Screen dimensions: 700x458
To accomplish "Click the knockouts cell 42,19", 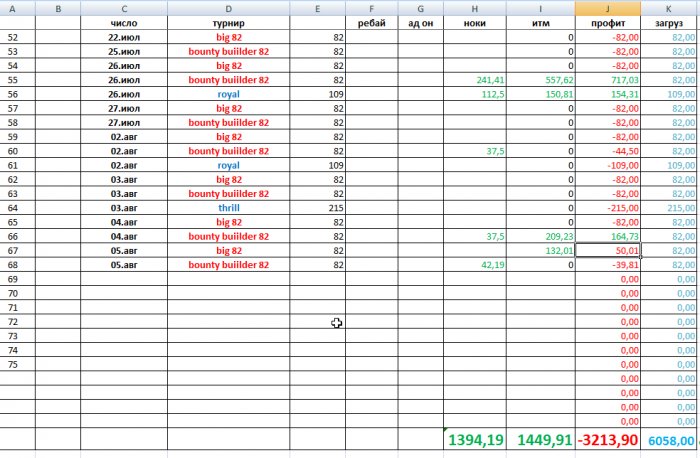I will click(475, 265).
